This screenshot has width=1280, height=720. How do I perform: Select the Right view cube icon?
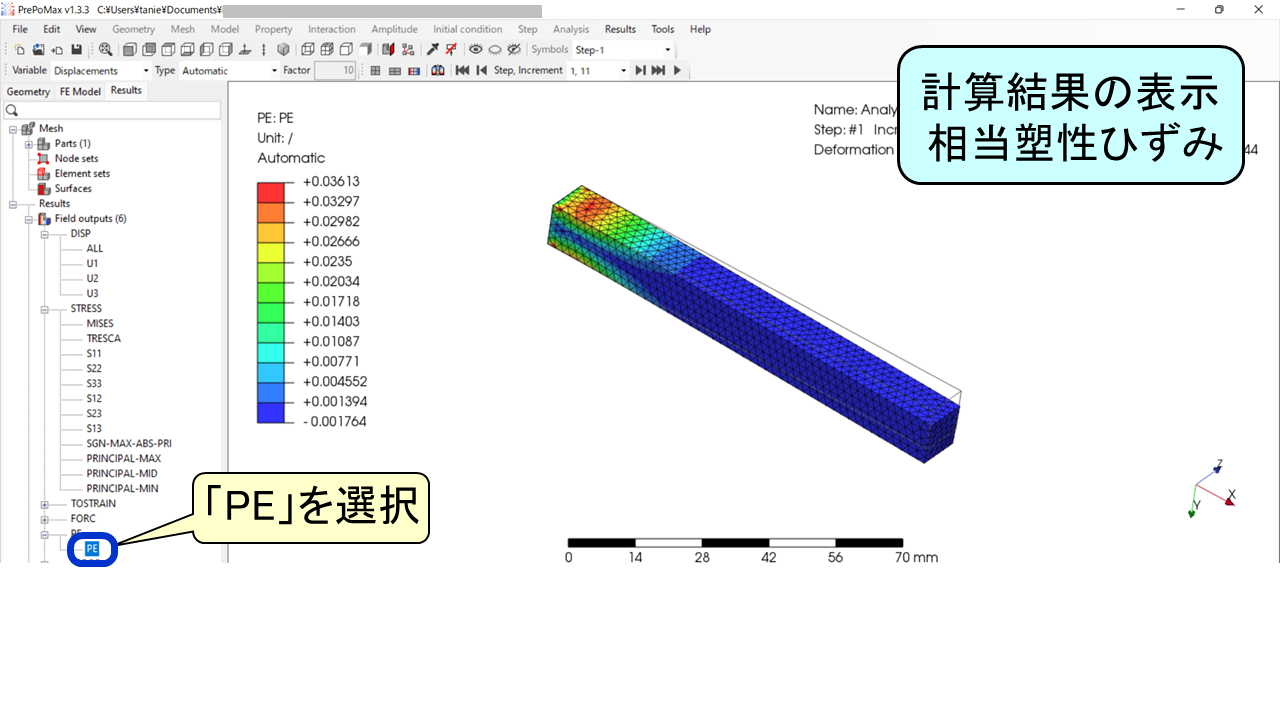coord(225,50)
